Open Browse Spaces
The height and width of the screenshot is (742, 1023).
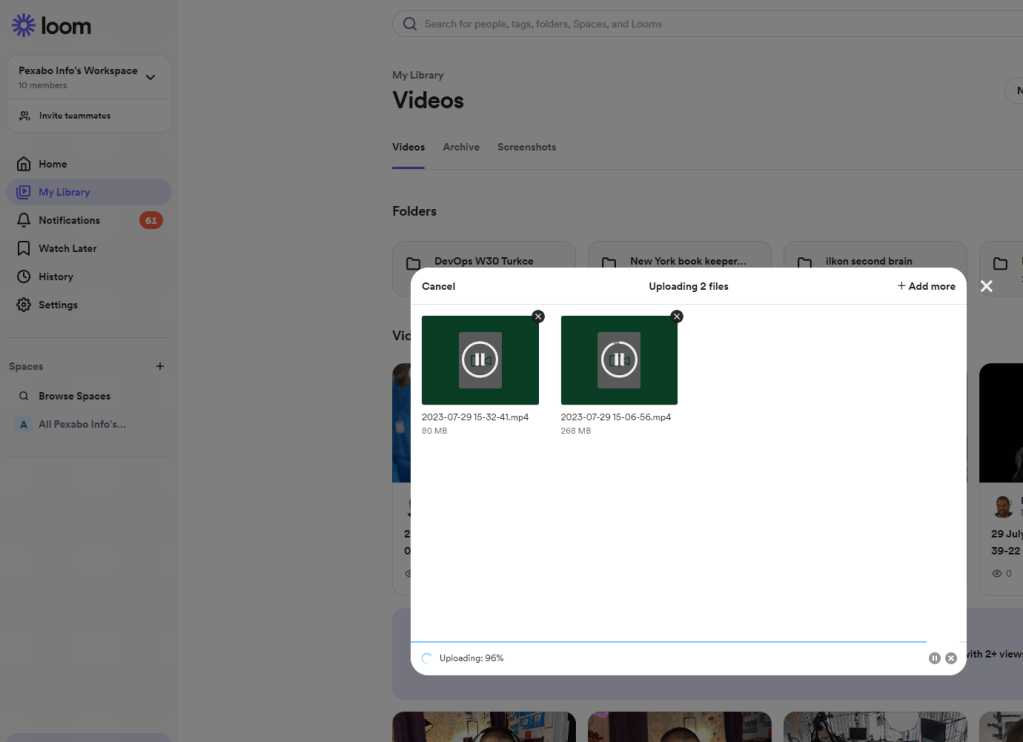[x=89, y=395]
